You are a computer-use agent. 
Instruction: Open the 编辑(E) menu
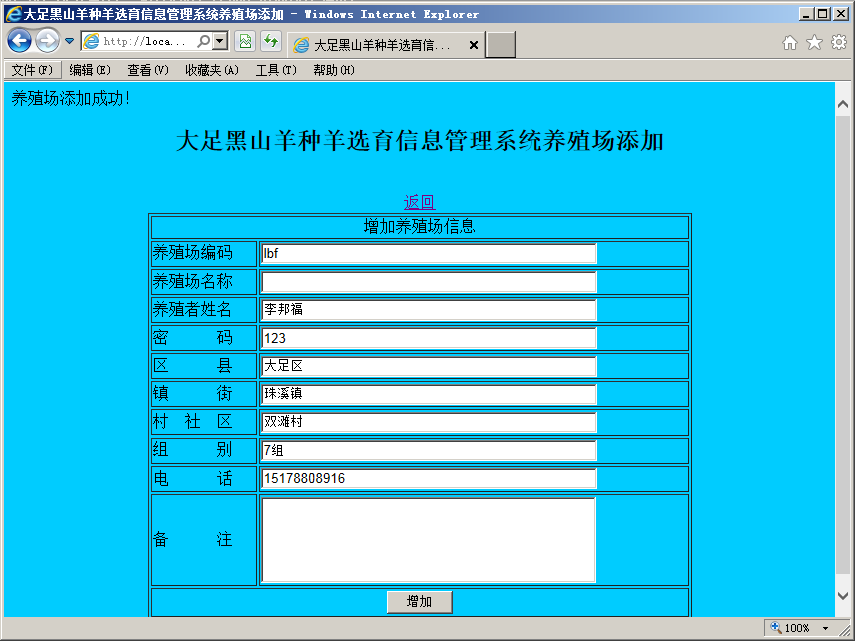pyautogui.click(x=90, y=70)
